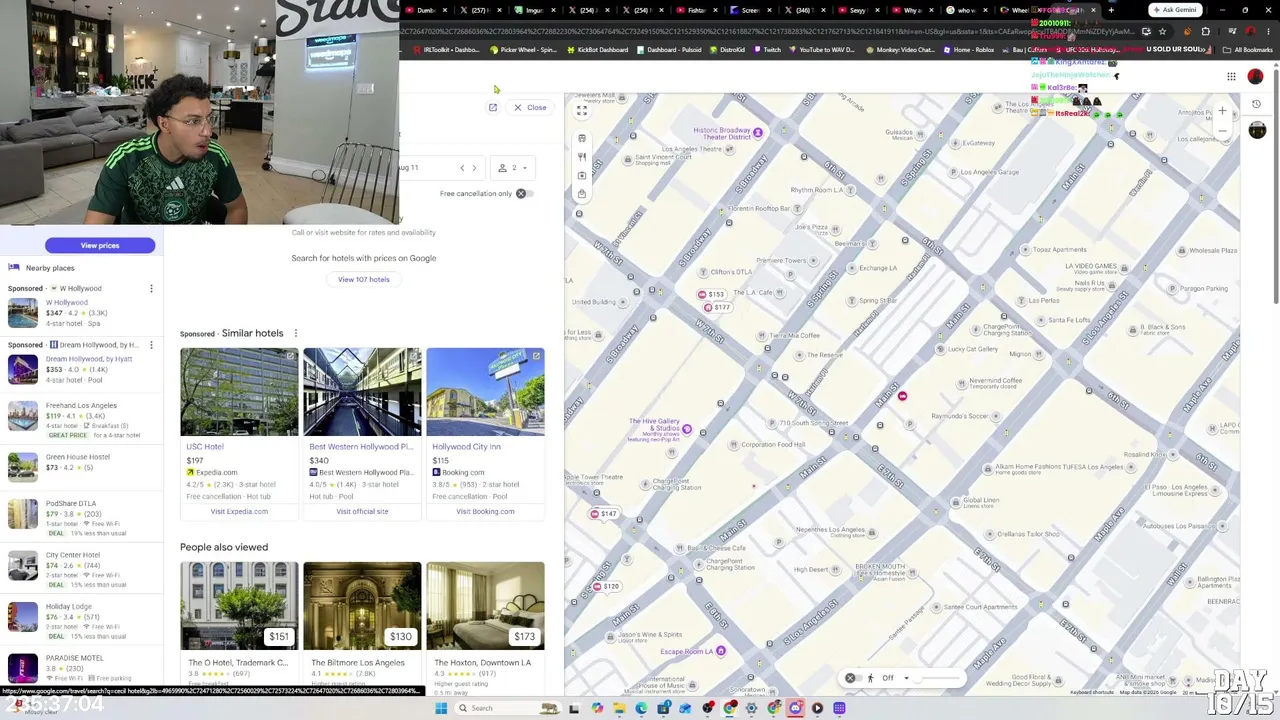This screenshot has width=1280, height=720.
Task: Open Visit Expedia.com link
Action: pyautogui.click(x=239, y=512)
